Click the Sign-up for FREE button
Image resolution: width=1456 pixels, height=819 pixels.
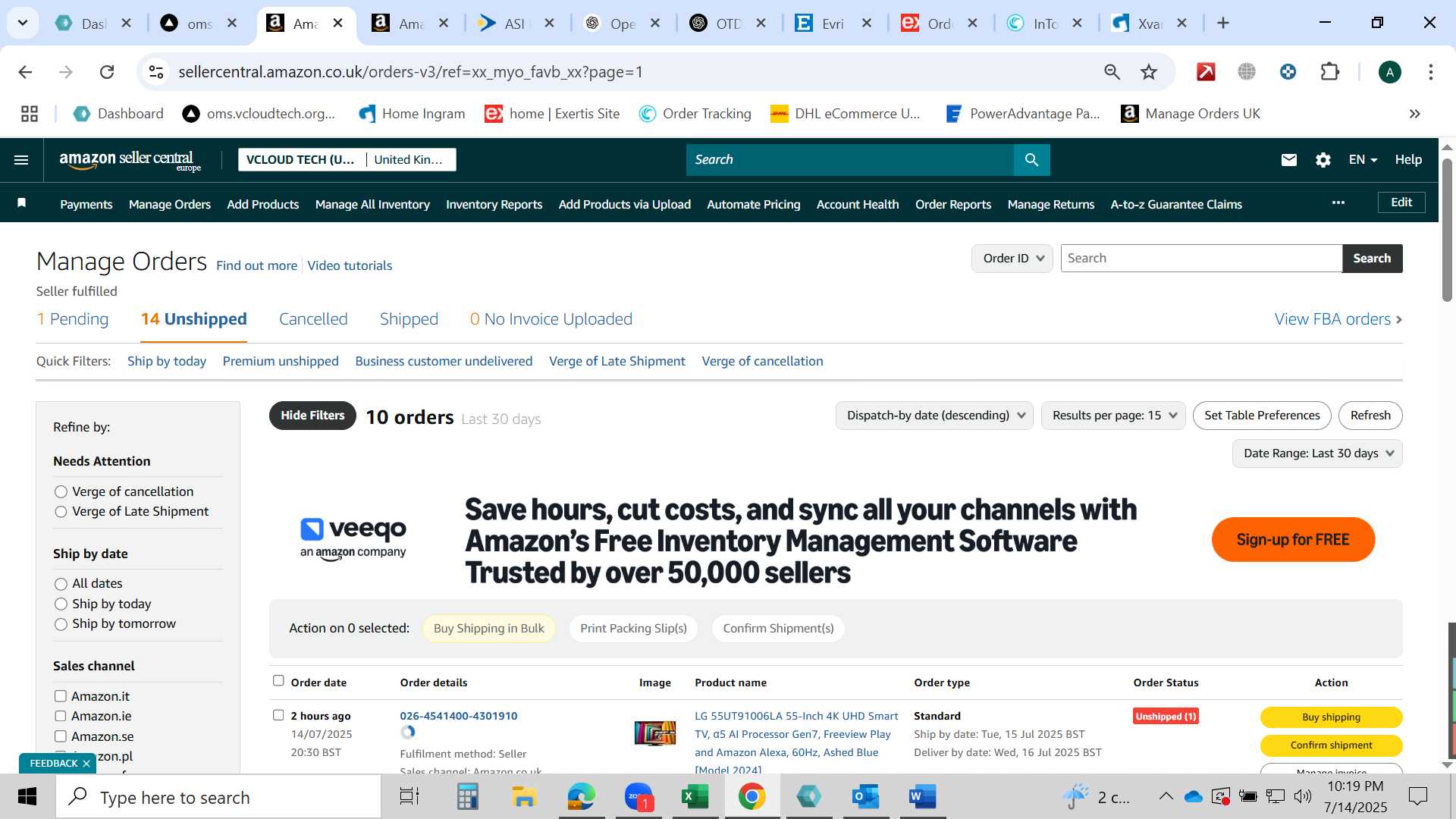1293,540
